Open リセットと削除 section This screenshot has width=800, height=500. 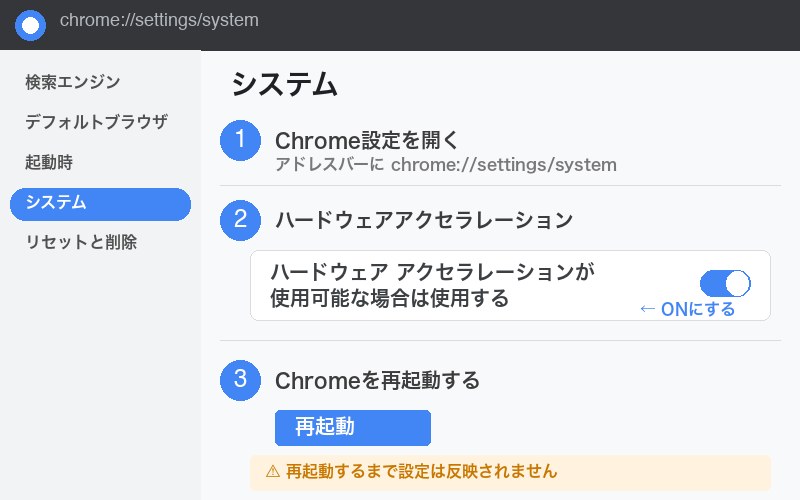tap(81, 242)
